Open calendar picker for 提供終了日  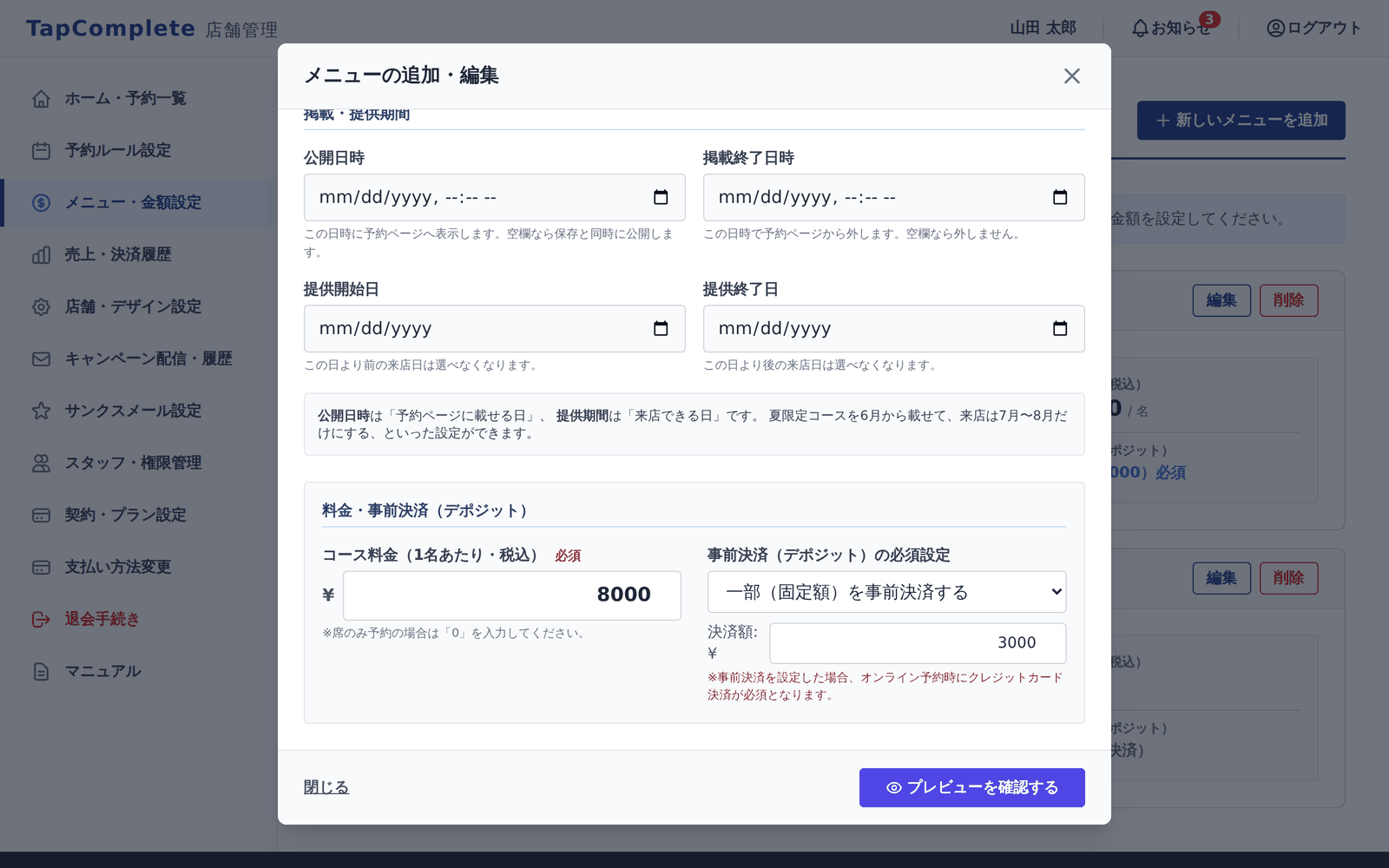[x=1060, y=328]
